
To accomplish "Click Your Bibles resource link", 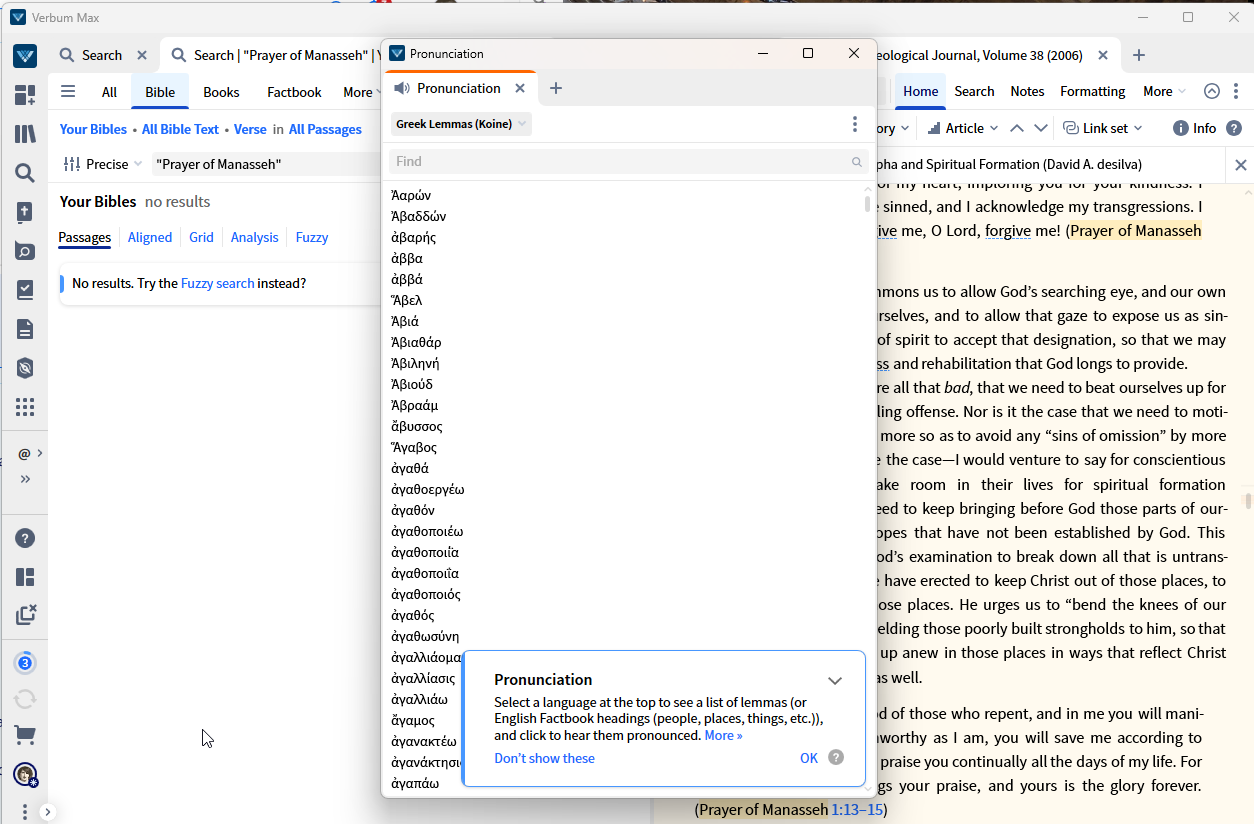I will click(x=93, y=129).
